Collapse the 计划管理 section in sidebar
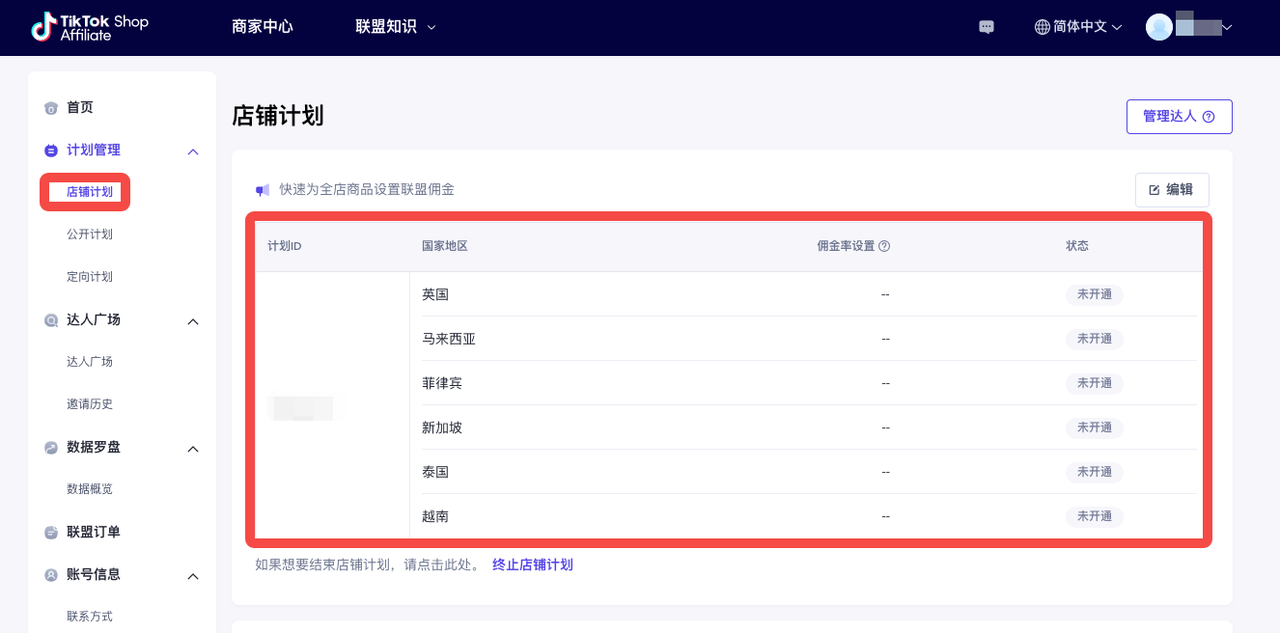The width and height of the screenshot is (1280, 633). pos(193,150)
